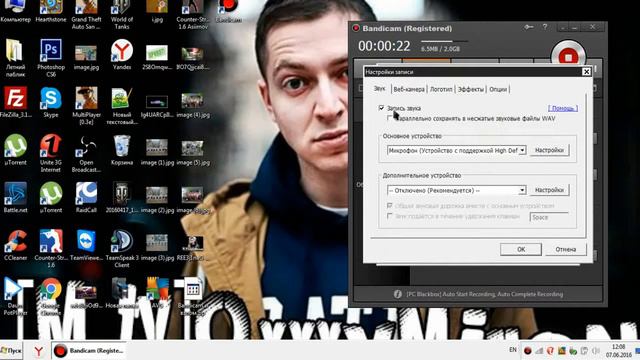Toggle the Запись звука checkbox
This screenshot has width=640, height=360.
coord(381,108)
